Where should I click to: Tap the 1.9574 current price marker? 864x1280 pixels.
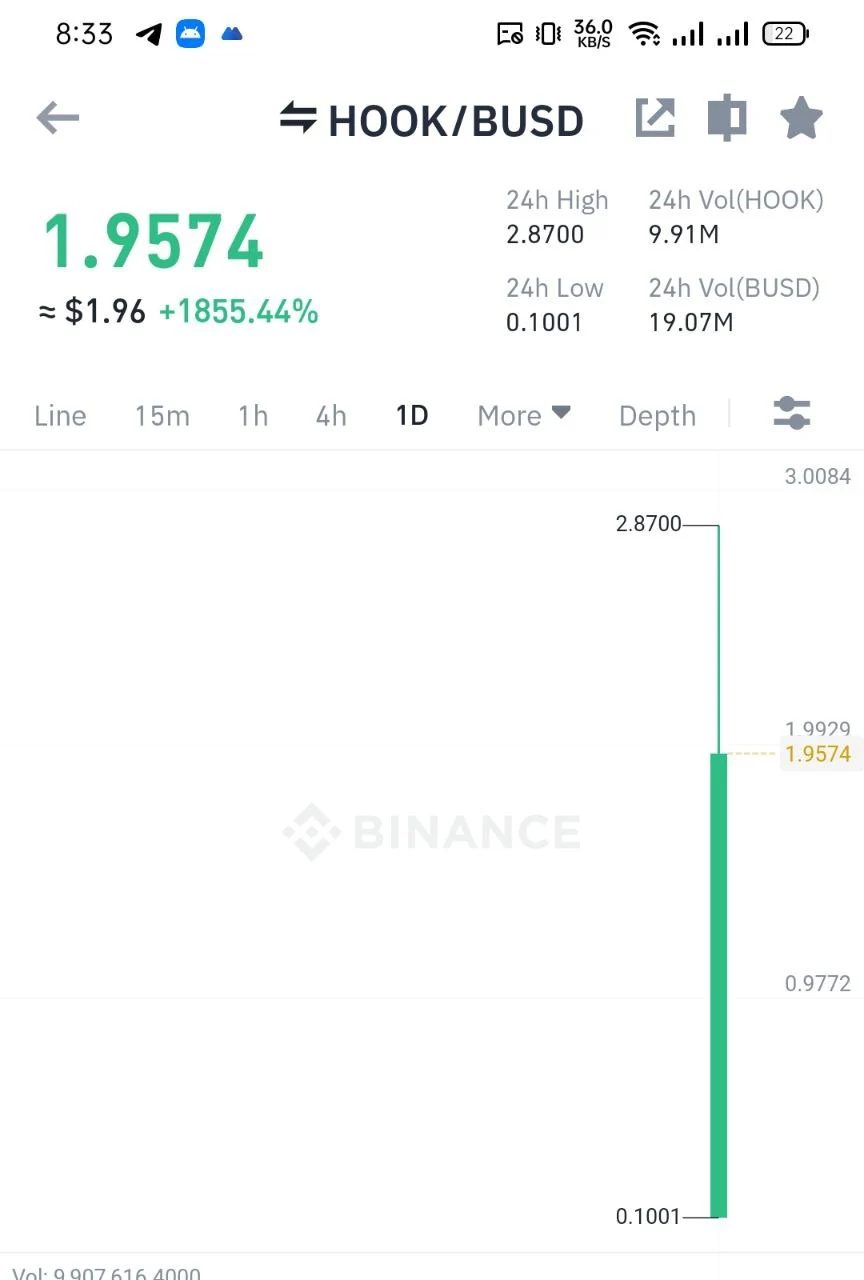click(818, 754)
